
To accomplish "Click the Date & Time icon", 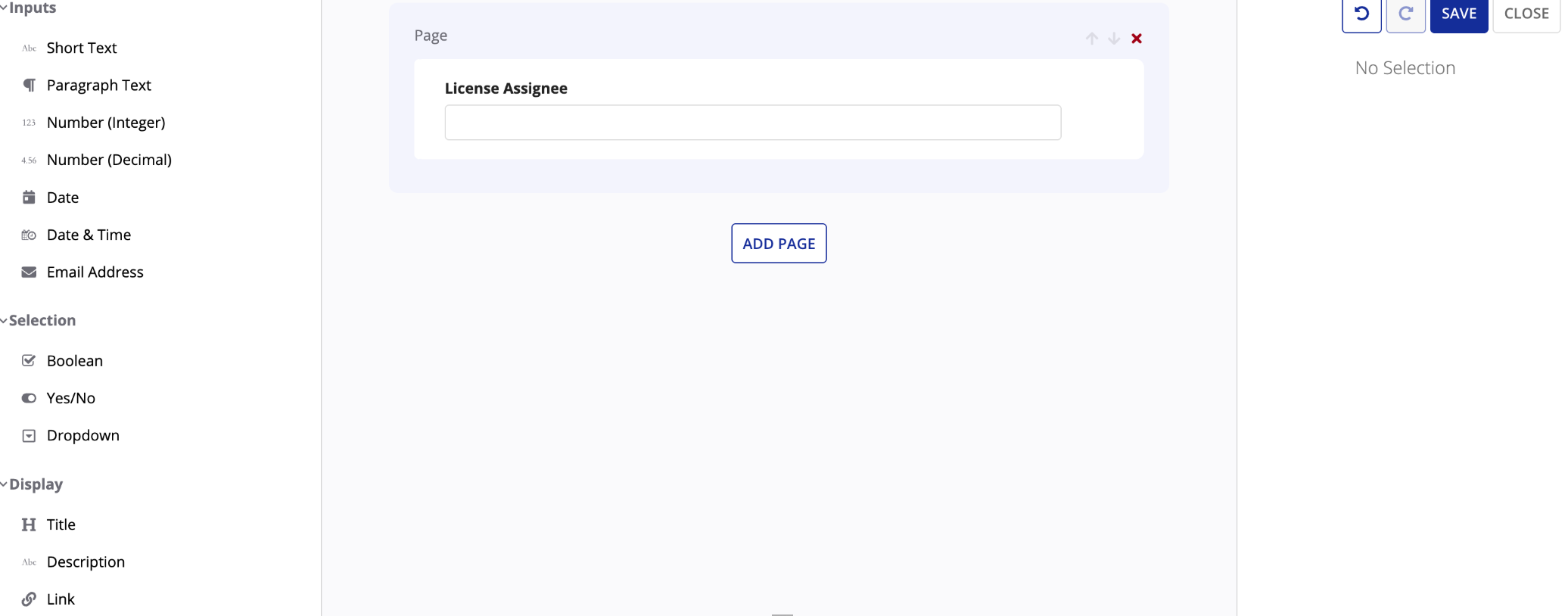I will (x=29, y=235).
